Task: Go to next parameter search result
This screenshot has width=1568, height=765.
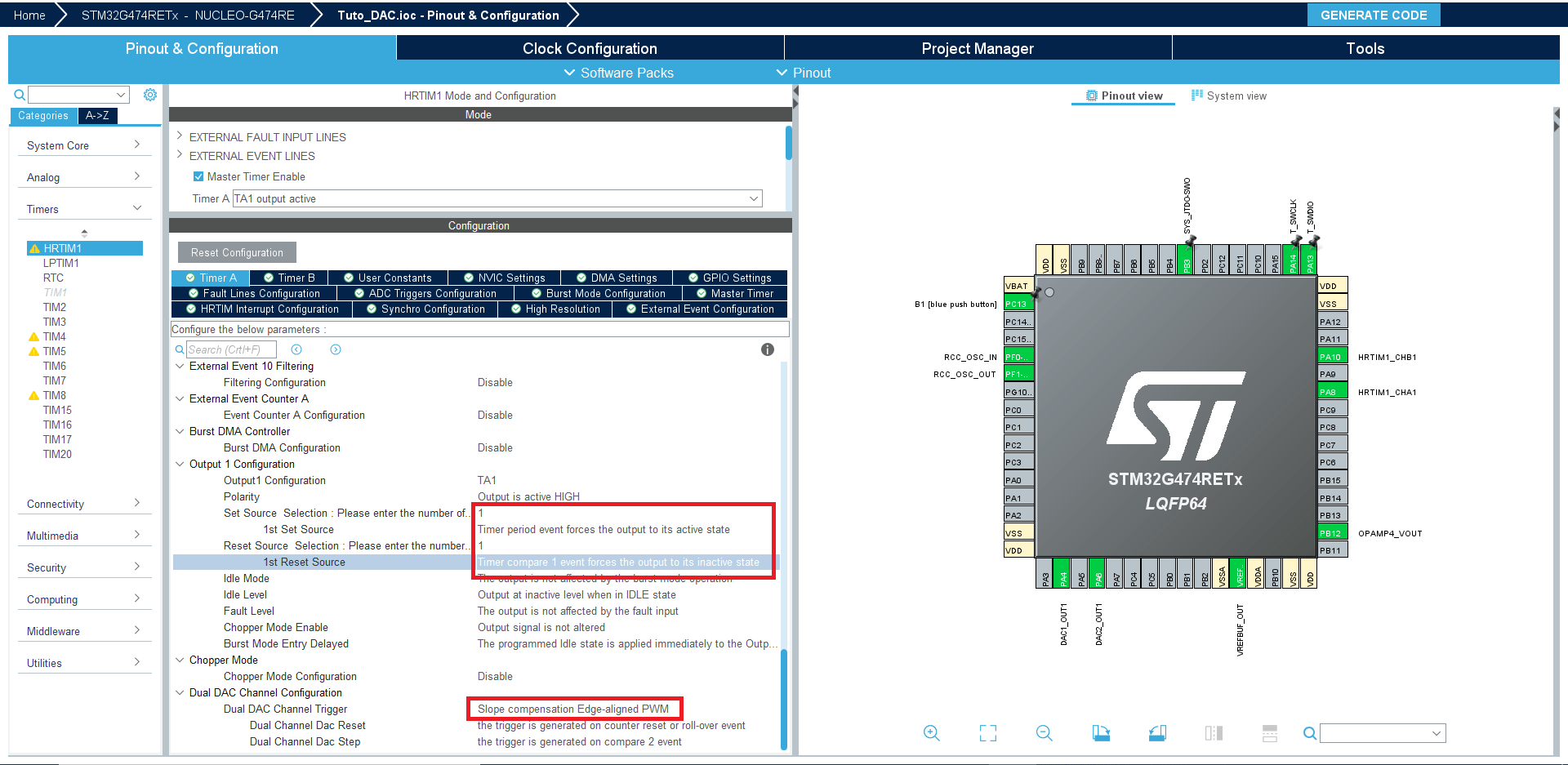Action: coord(336,349)
